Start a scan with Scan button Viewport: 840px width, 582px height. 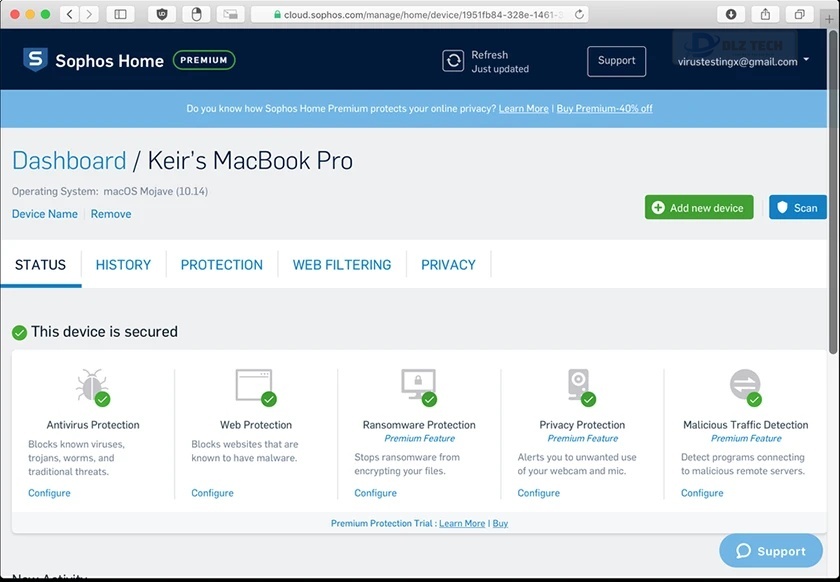click(x=798, y=207)
